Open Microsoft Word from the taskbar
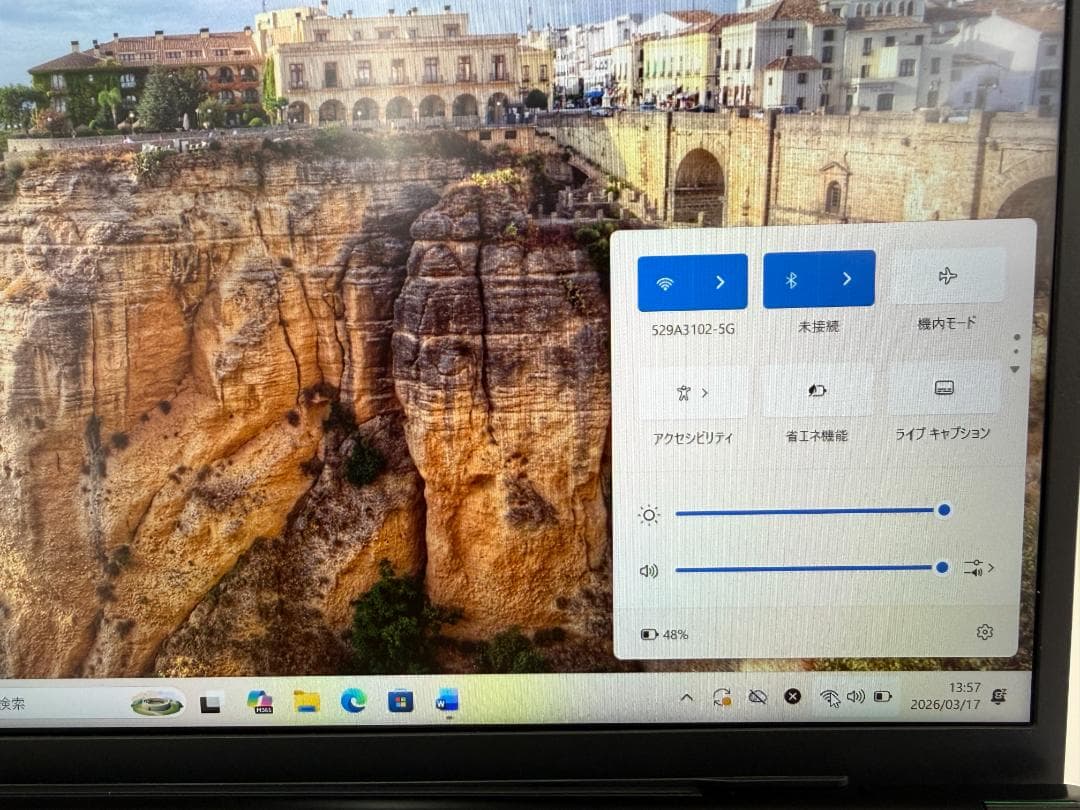Image resolution: width=1080 pixels, height=810 pixels. click(x=446, y=700)
